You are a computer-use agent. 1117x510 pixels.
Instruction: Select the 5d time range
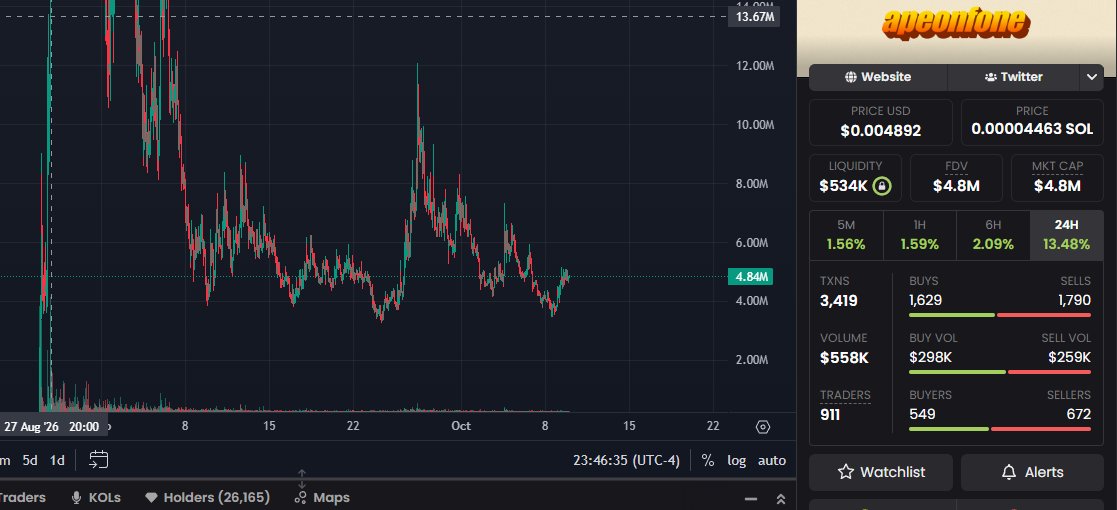(x=30, y=460)
